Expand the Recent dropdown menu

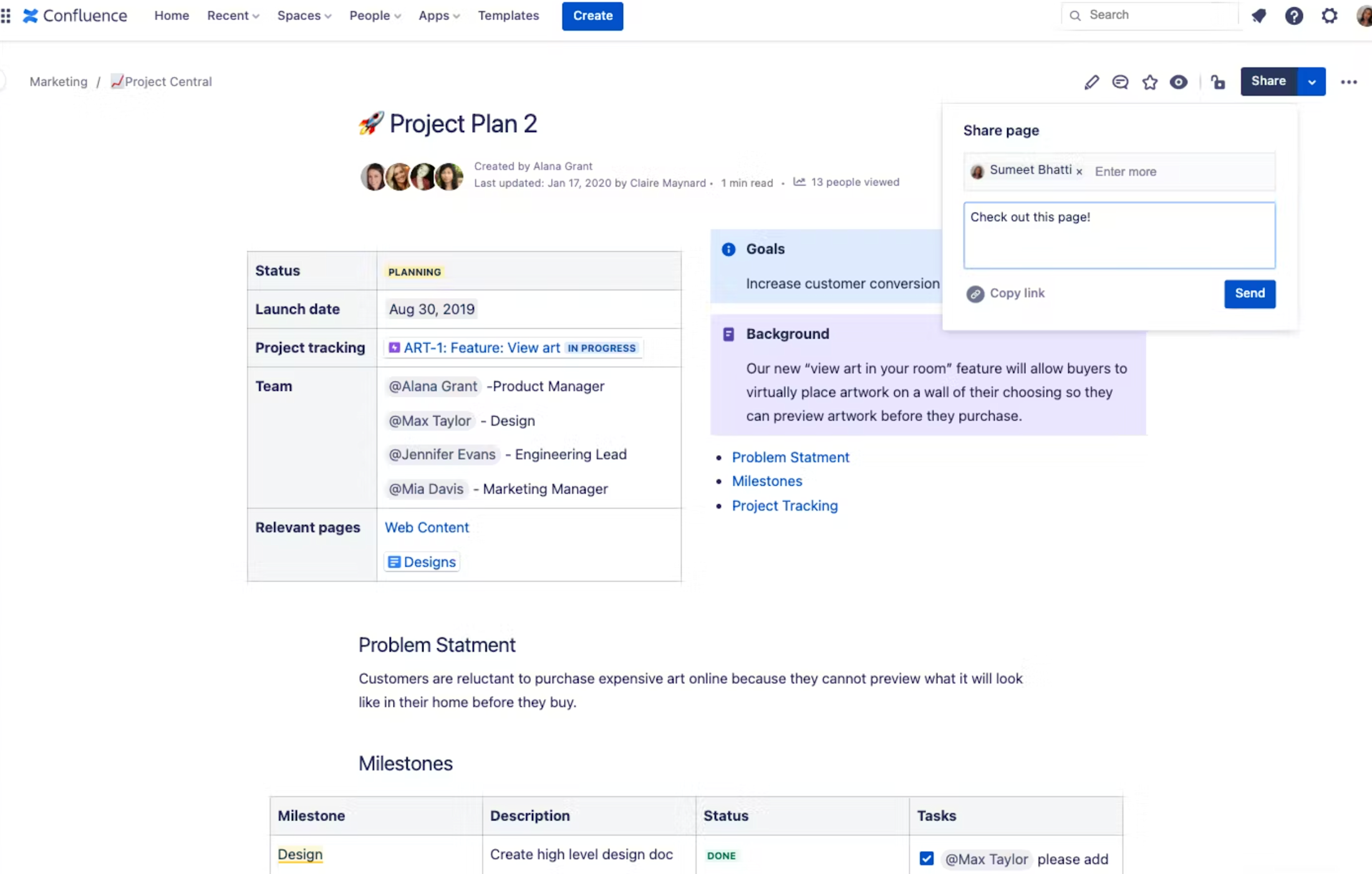point(233,16)
